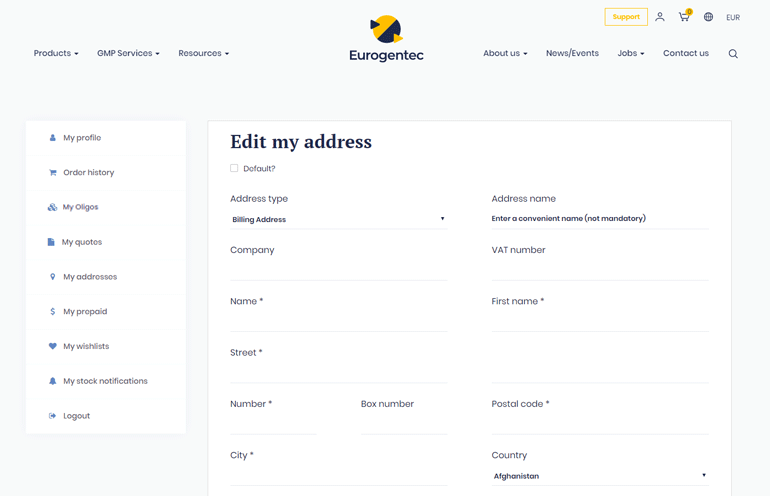Click the user account icon in header
770x496 pixels.
tap(660, 17)
